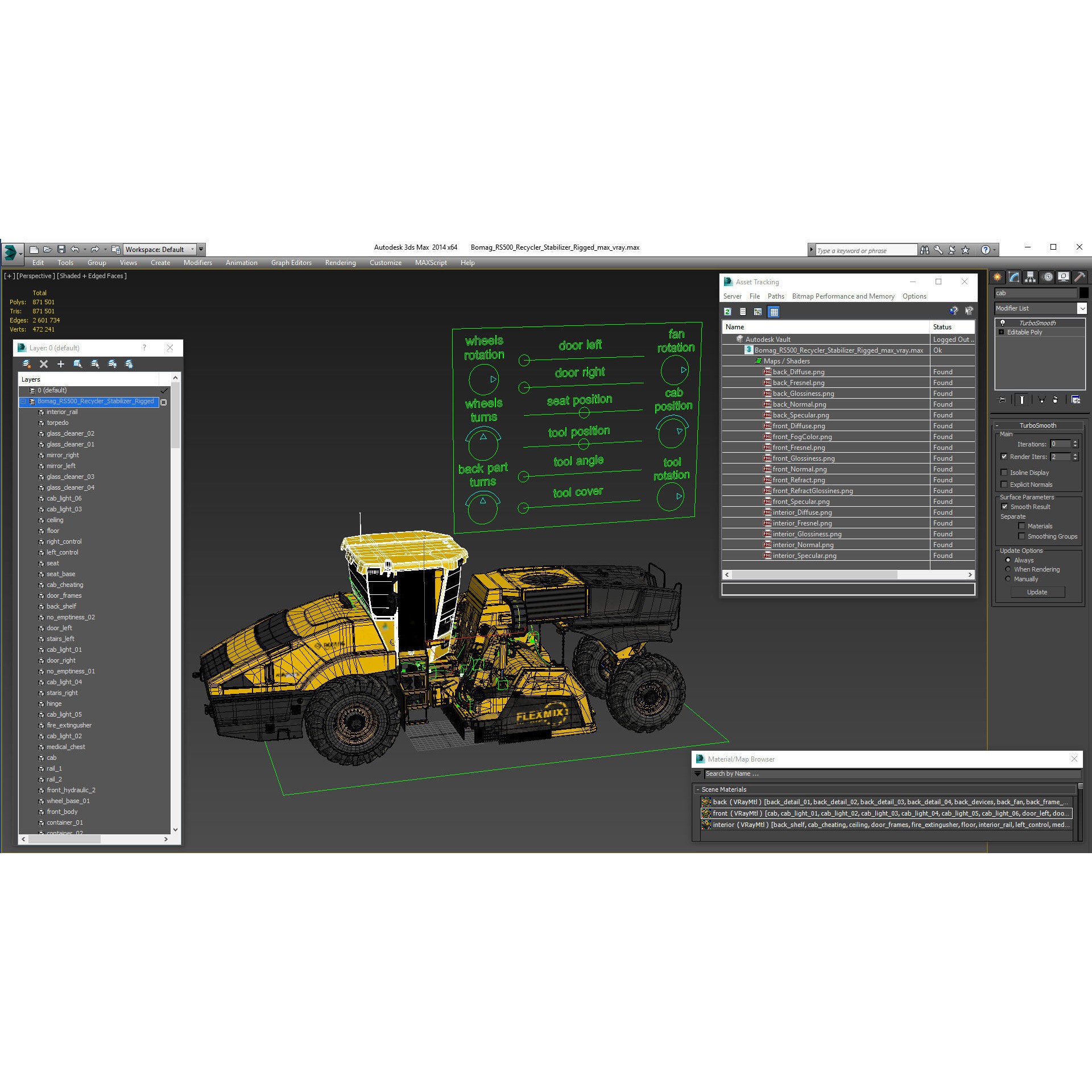Screen dimensions: 1092x1092
Task: Open the Utilities panel hammer icon
Action: tap(1079, 277)
